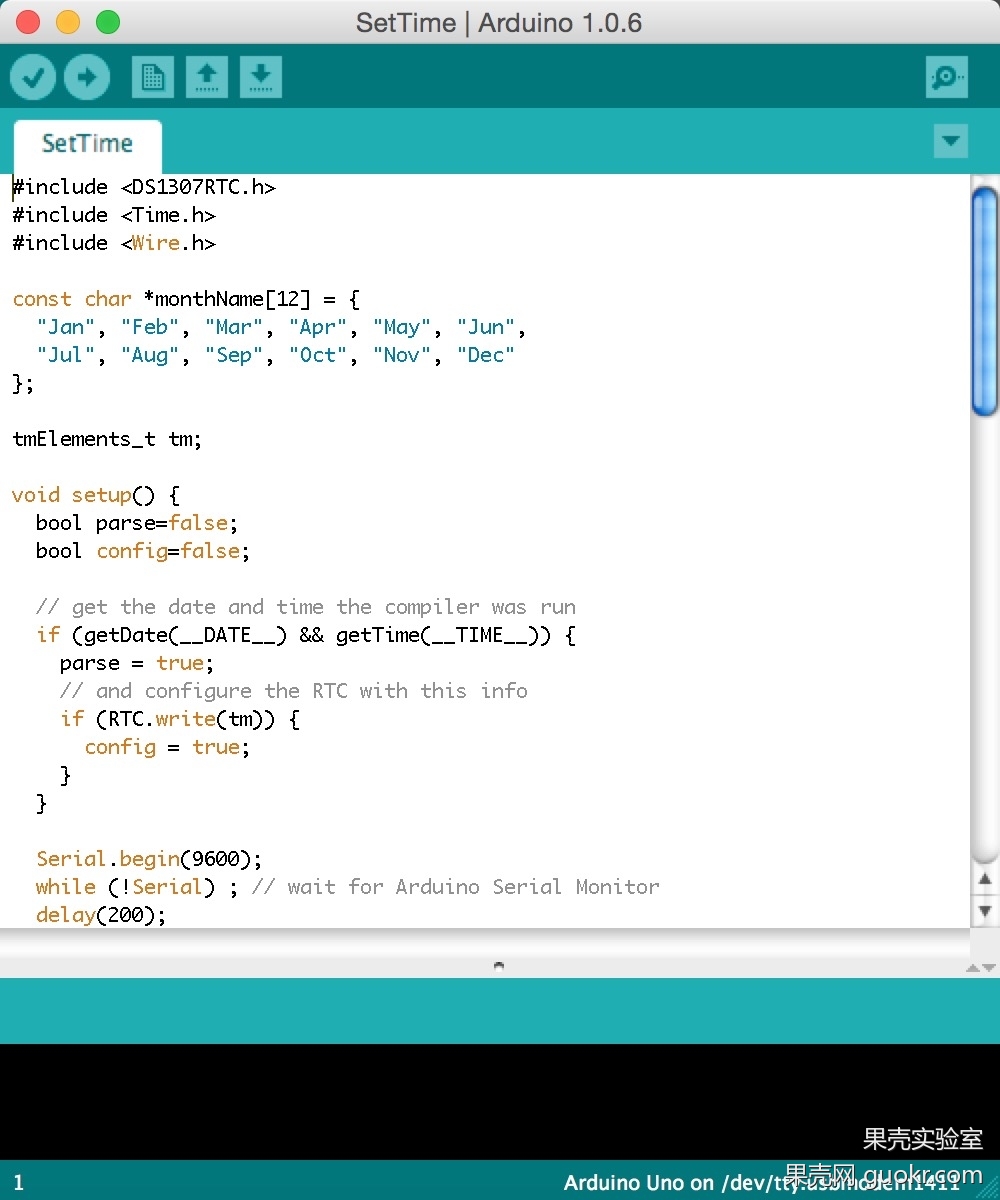Click the scrollbar down arrow
Image resolution: width=1000 pixels, height=1200 pixels.
985,911
